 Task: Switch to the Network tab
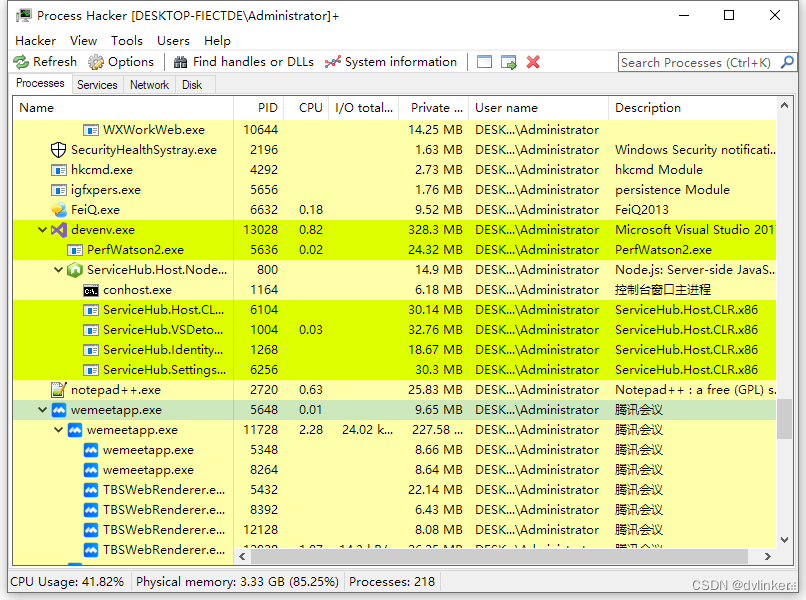149,85
